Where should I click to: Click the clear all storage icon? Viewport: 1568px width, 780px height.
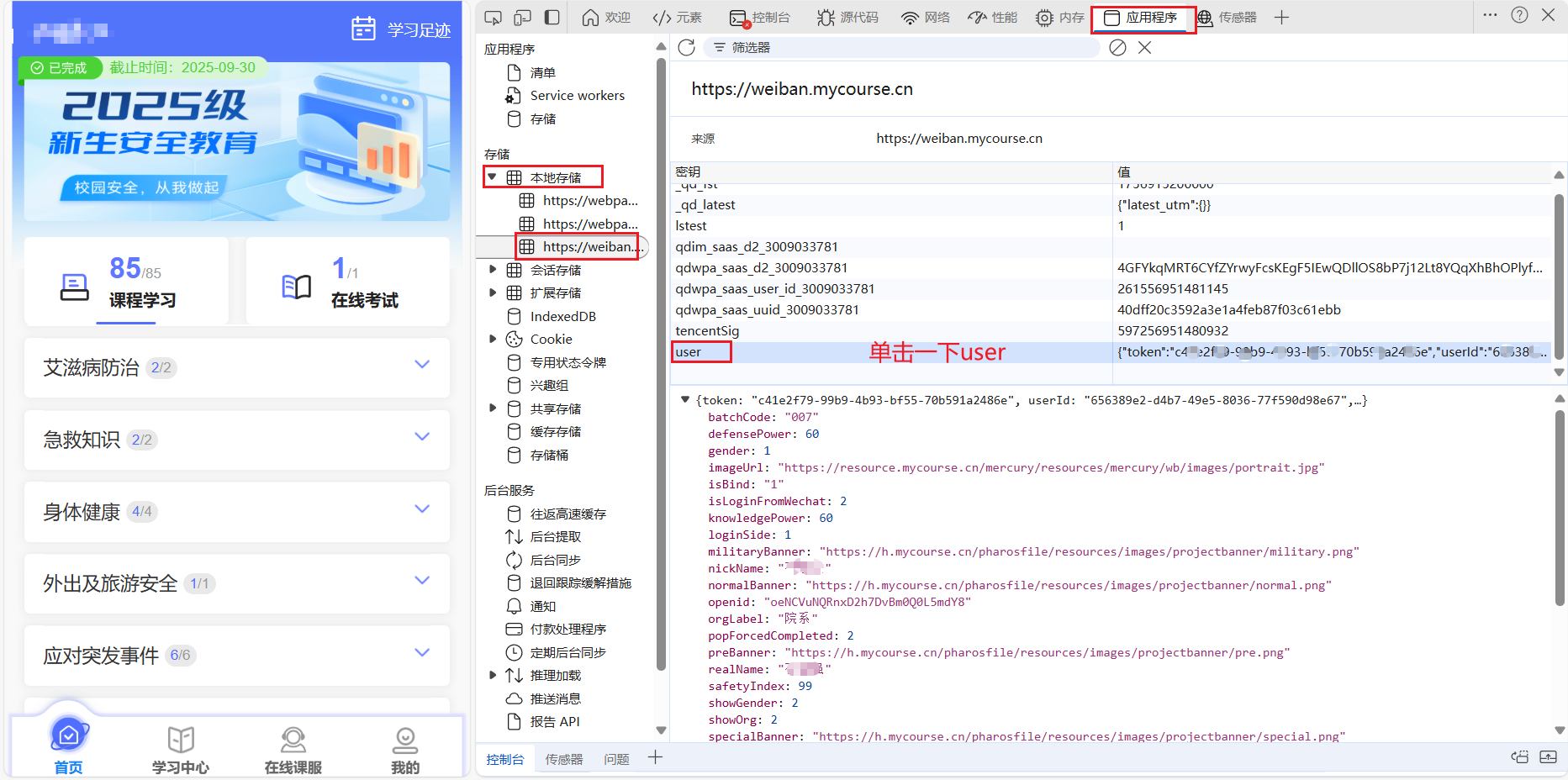point(1117,48)
